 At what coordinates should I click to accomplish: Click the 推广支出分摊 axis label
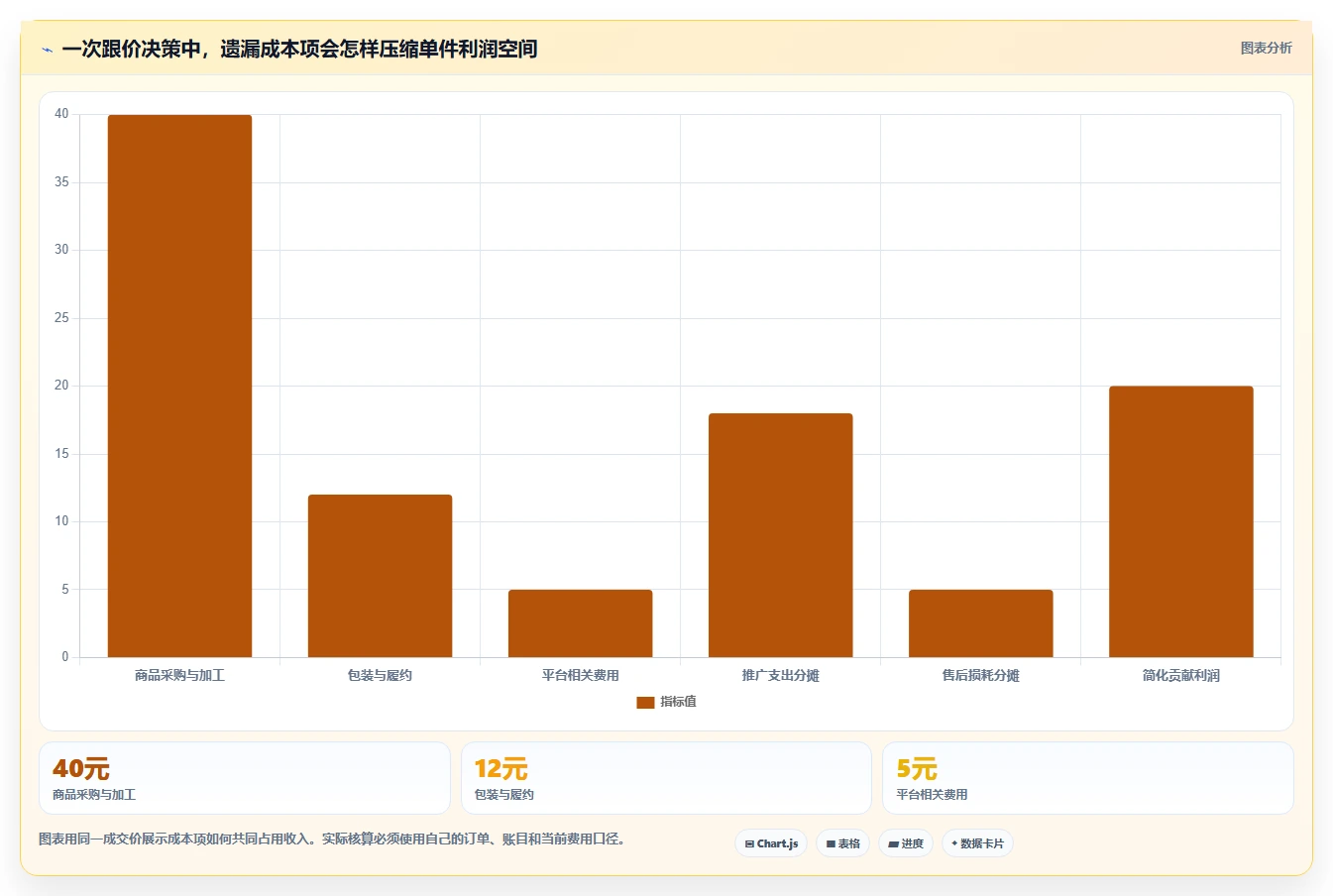(780, 675)
